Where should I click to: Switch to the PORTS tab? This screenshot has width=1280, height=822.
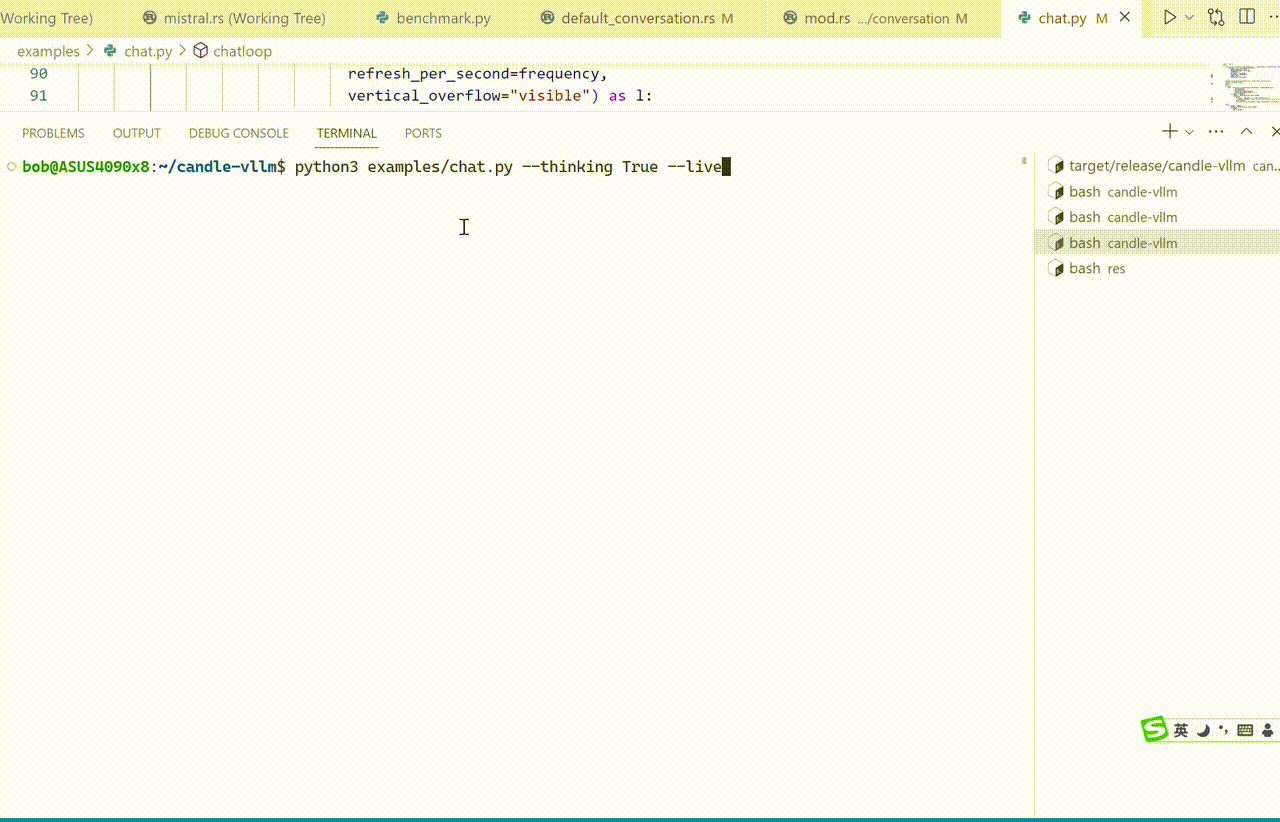423,133
